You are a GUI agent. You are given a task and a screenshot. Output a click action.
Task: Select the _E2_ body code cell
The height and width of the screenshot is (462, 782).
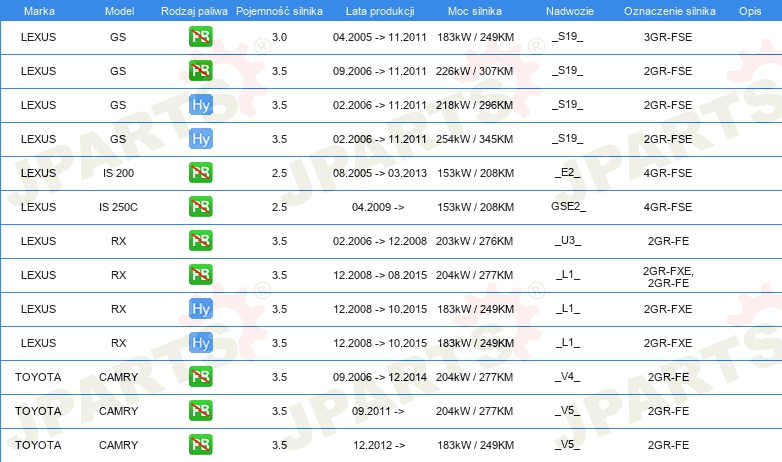tap(568, 173)
